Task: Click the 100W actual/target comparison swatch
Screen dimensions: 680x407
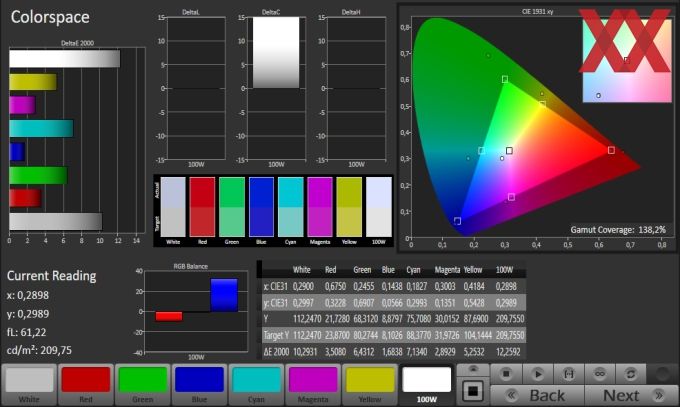Action: click(x=379, y=207)
